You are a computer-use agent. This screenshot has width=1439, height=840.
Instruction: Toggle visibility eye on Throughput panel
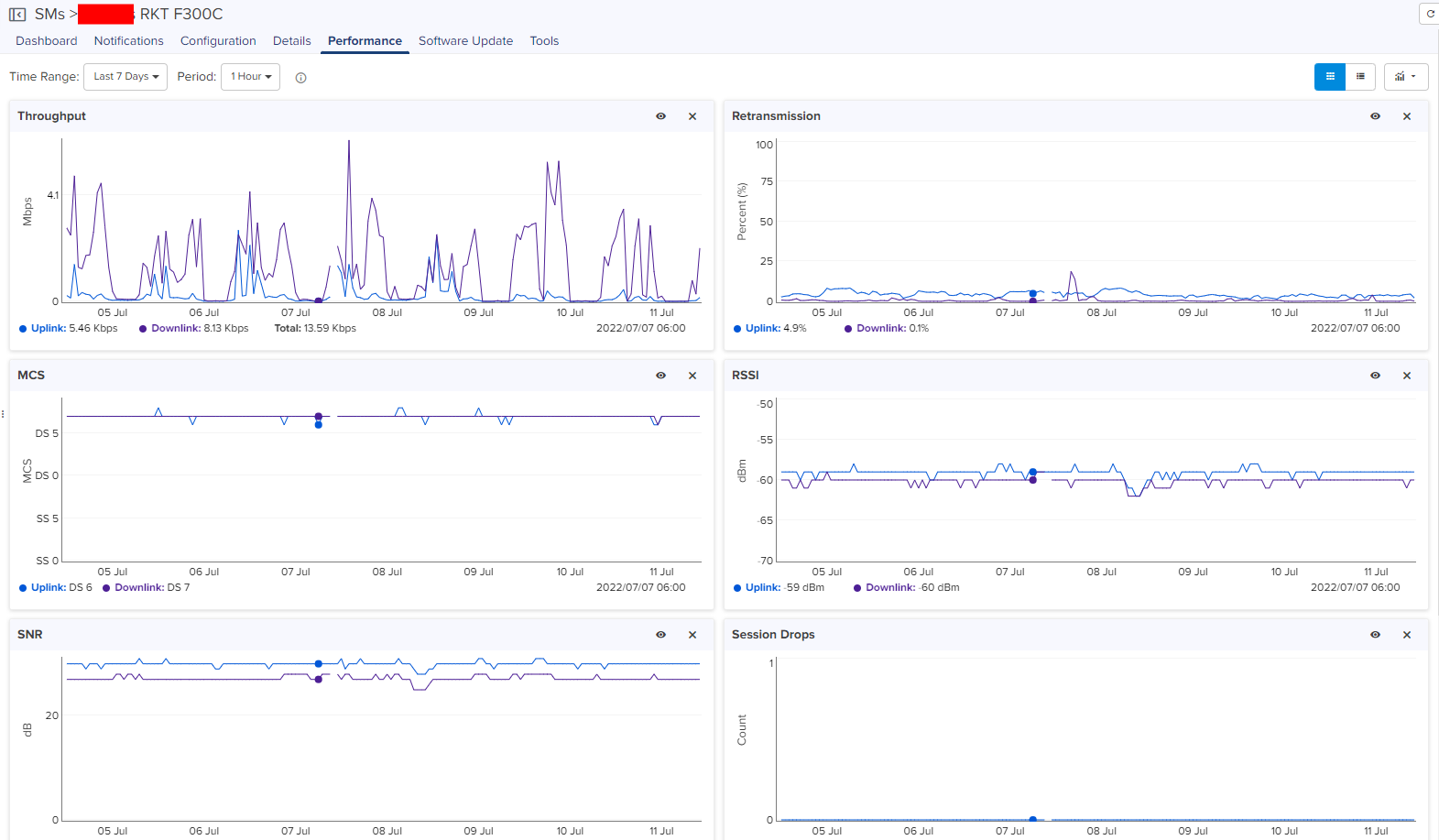click(x=660, y=116)
